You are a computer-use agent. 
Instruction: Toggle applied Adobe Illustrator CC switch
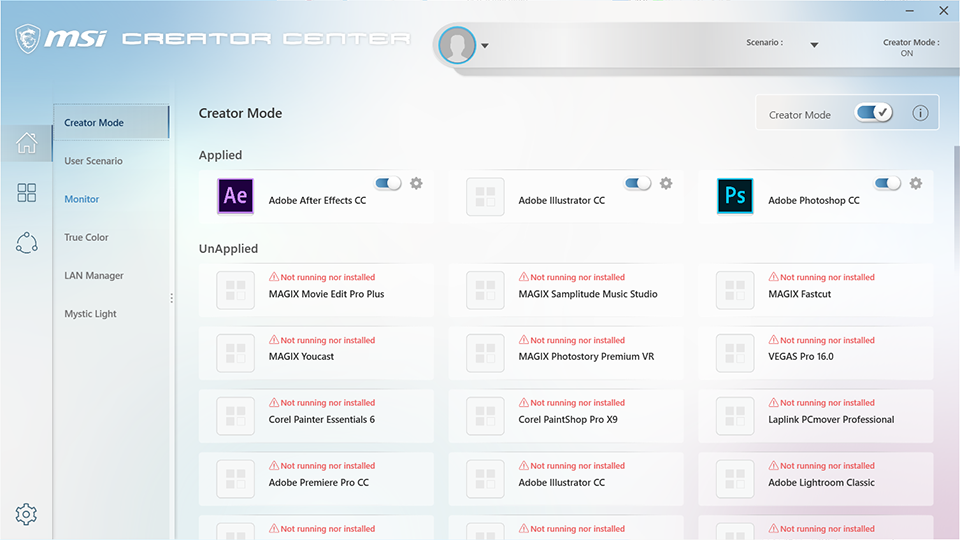pos(638,183)
